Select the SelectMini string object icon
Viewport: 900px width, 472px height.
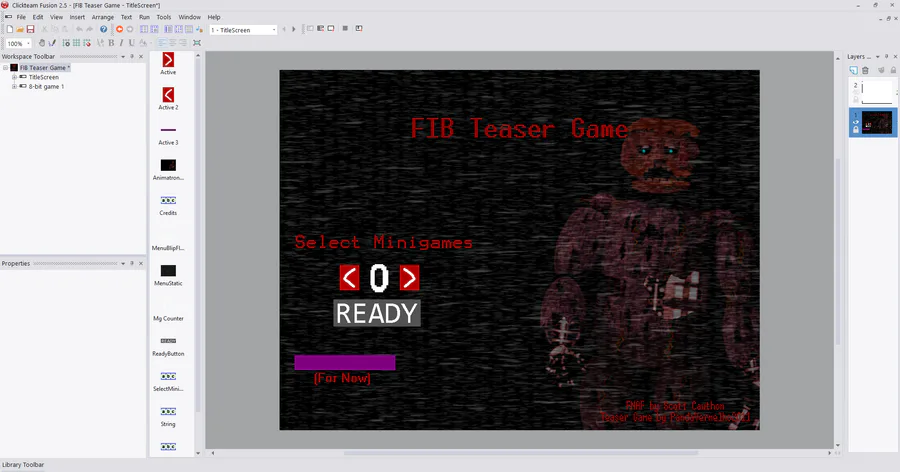point(168,376)
